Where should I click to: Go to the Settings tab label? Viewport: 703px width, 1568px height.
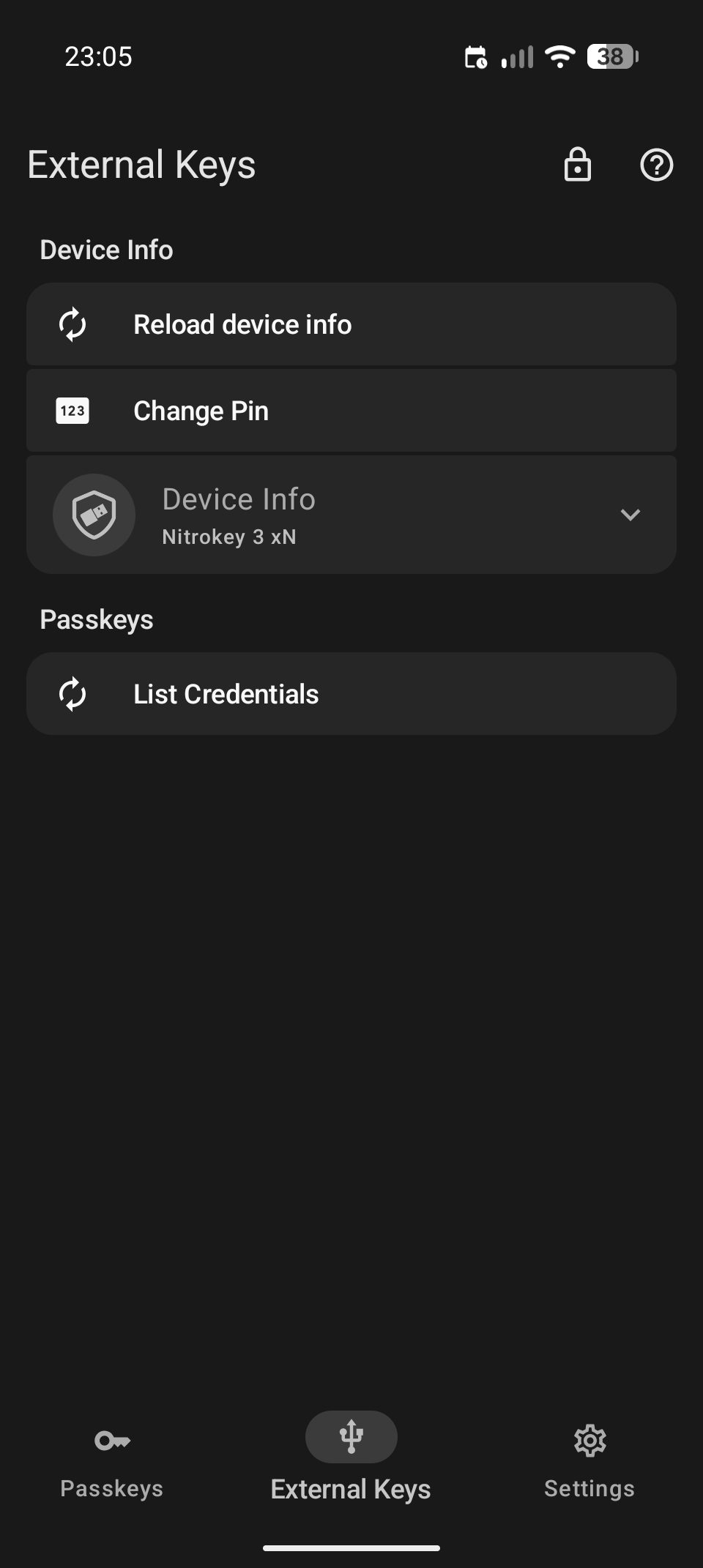589,1488
